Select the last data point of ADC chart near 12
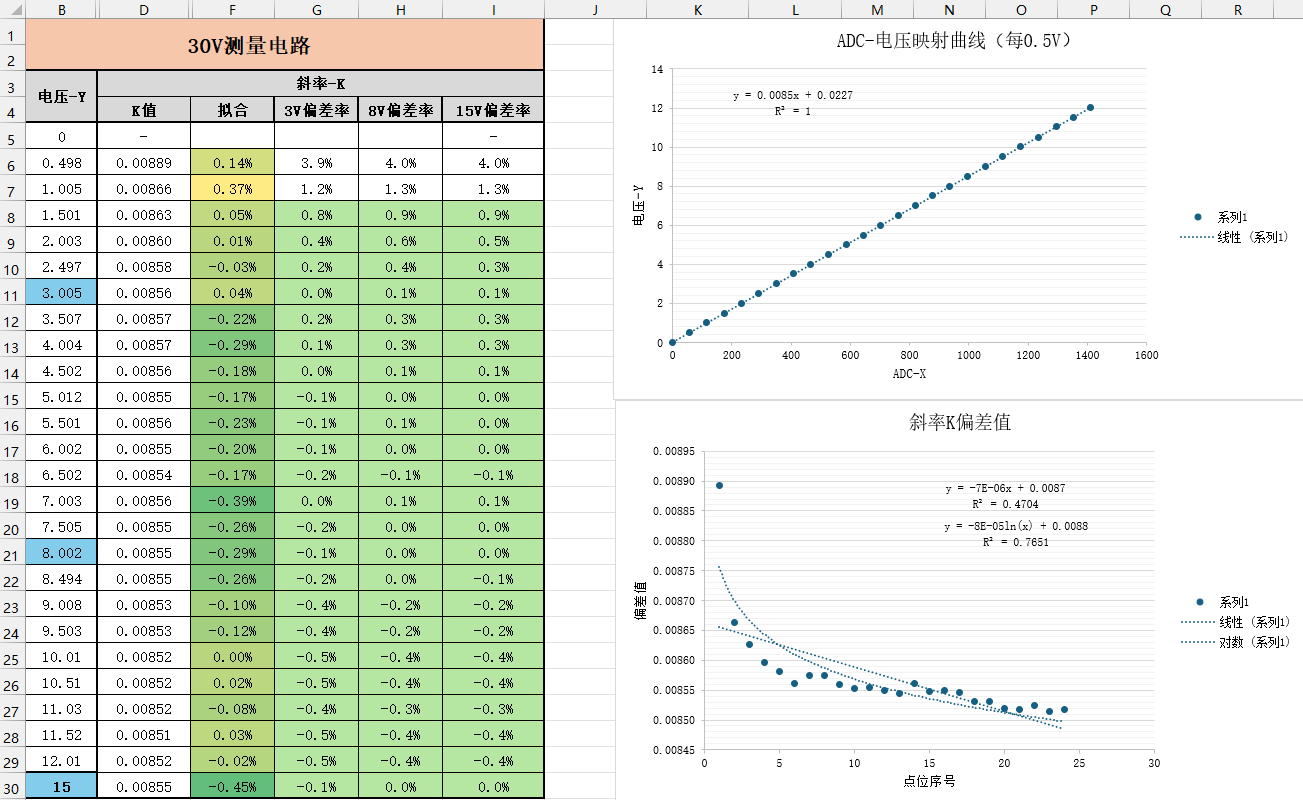The width and height of the screenshot is (1303, 800). tap(1090, 107)
